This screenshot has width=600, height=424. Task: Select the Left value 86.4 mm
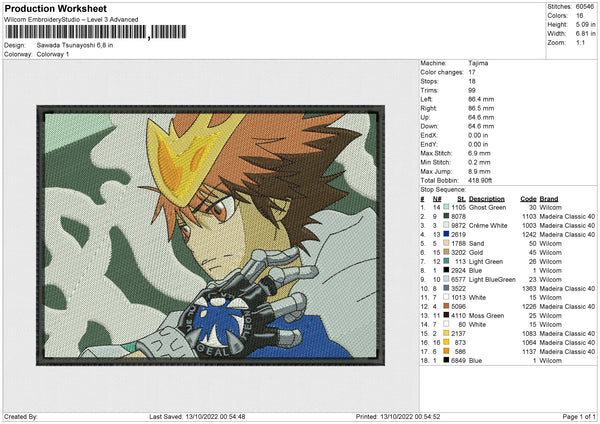pos(481,99)
